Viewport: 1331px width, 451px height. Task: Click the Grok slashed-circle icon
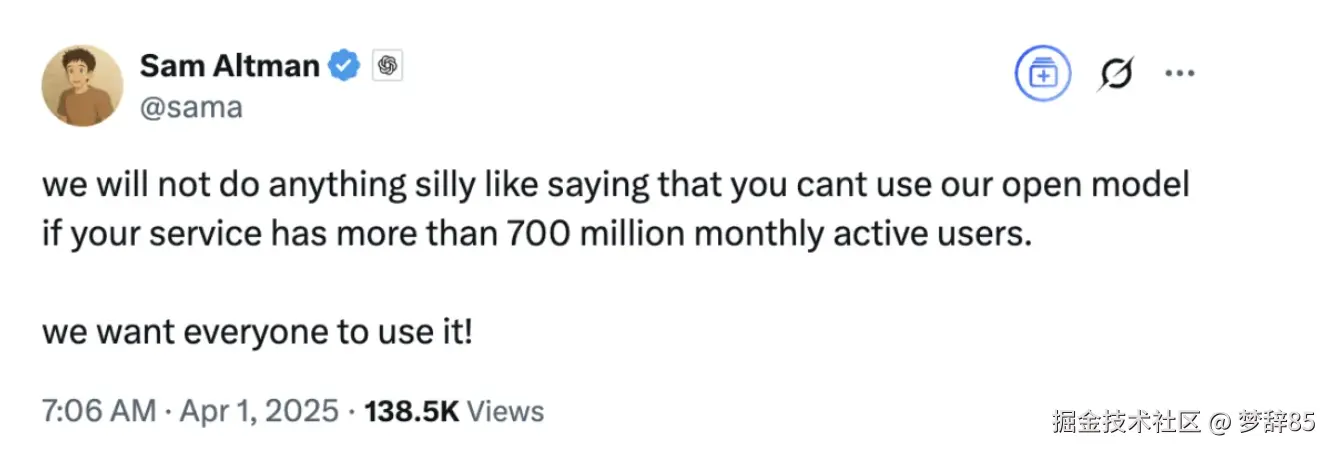(1114, 74)
